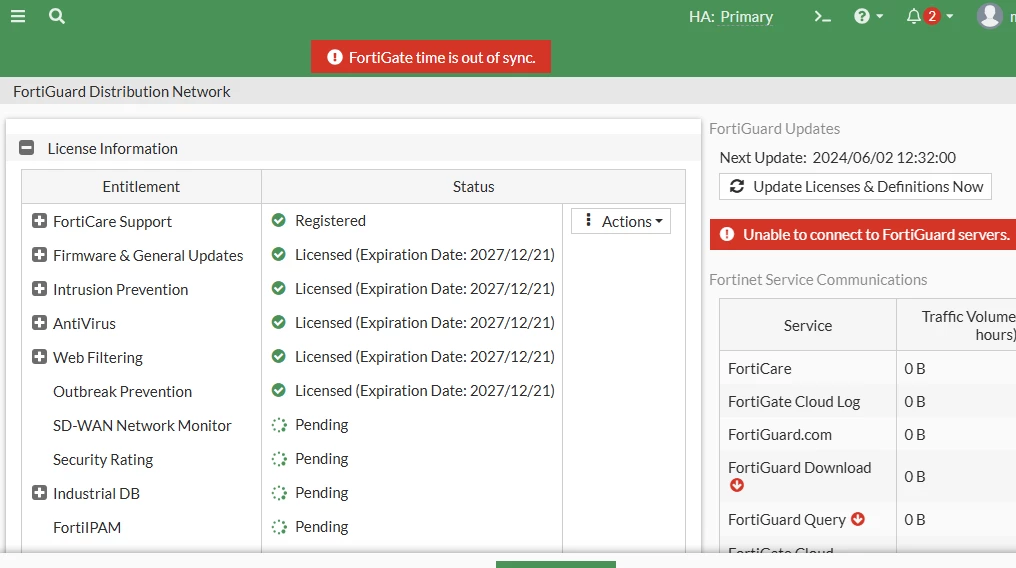The image size is (1016, 568).
Task: Click the Web Filtering licensed check icon
Action: (279, 356)
